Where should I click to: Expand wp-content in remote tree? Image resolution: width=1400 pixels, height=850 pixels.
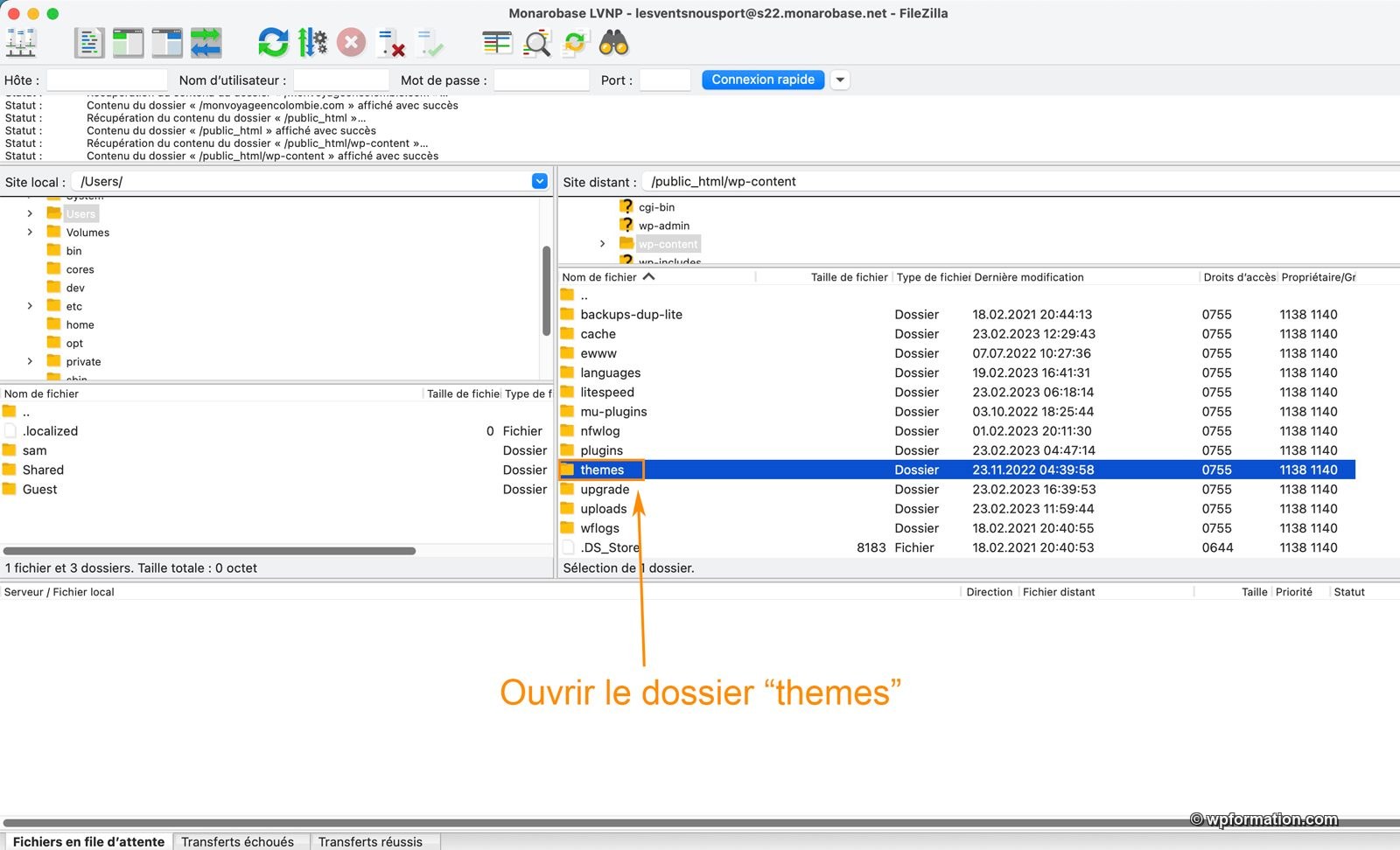pyautogui.click(x=602, y=244)
